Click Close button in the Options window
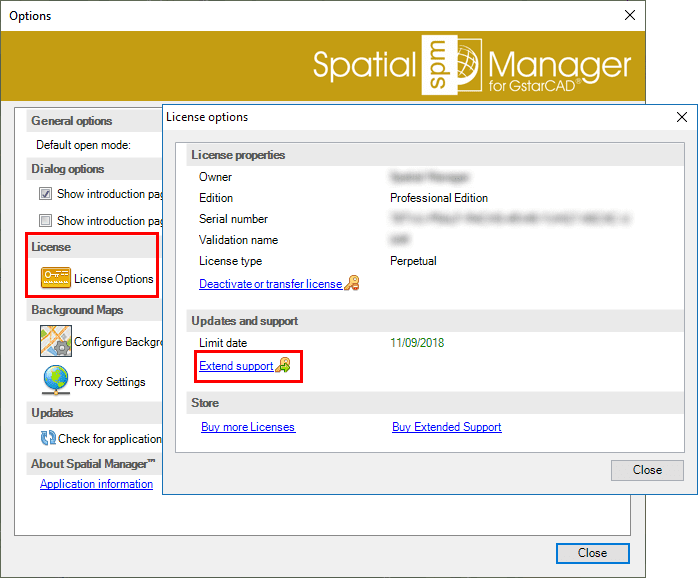Image resolution: width=698 pixels, height=578 pixels. 592,553
